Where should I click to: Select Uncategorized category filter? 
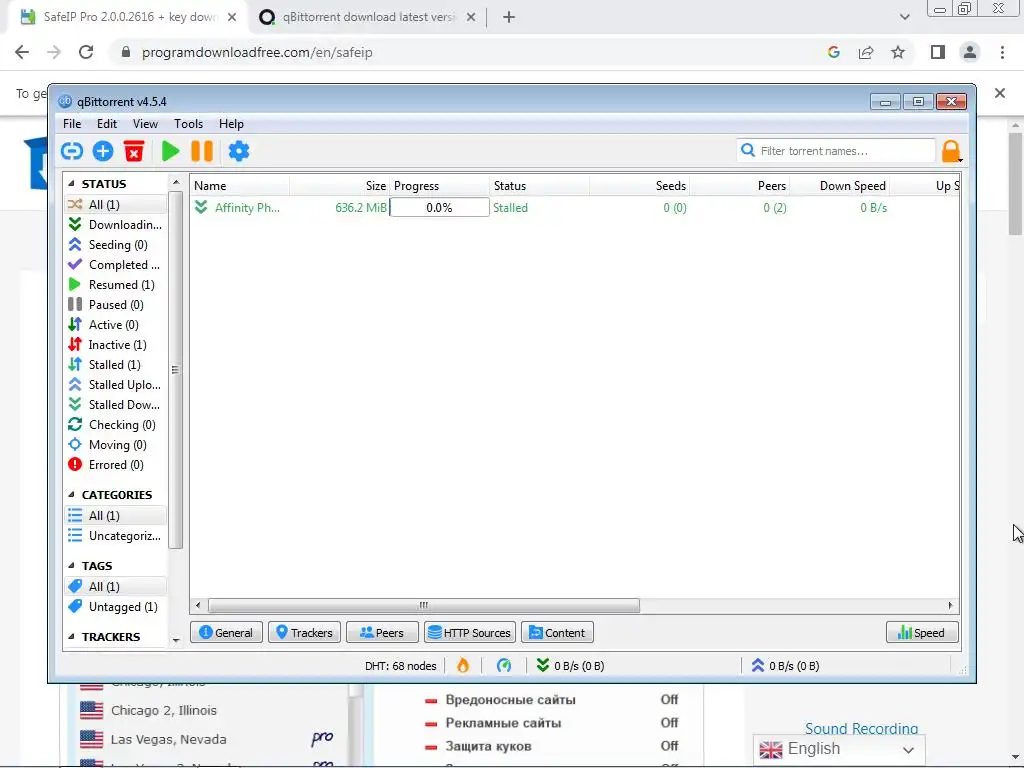pyautogui.click(x=116, y=536)
